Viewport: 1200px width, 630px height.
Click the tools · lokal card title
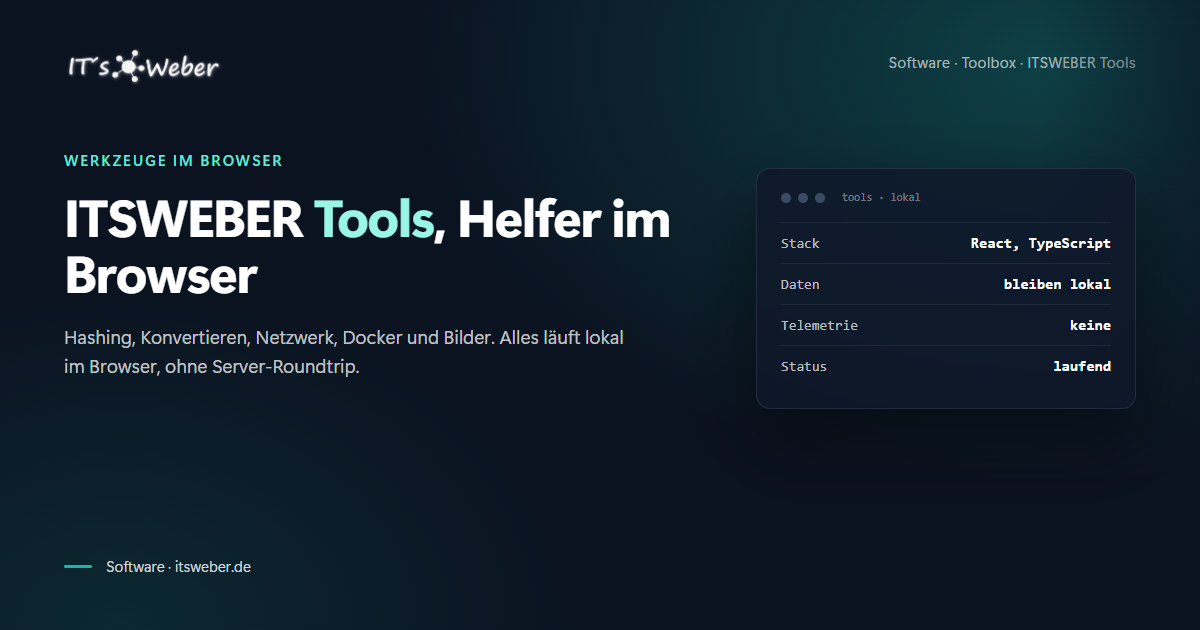click(x=881, y=198)
